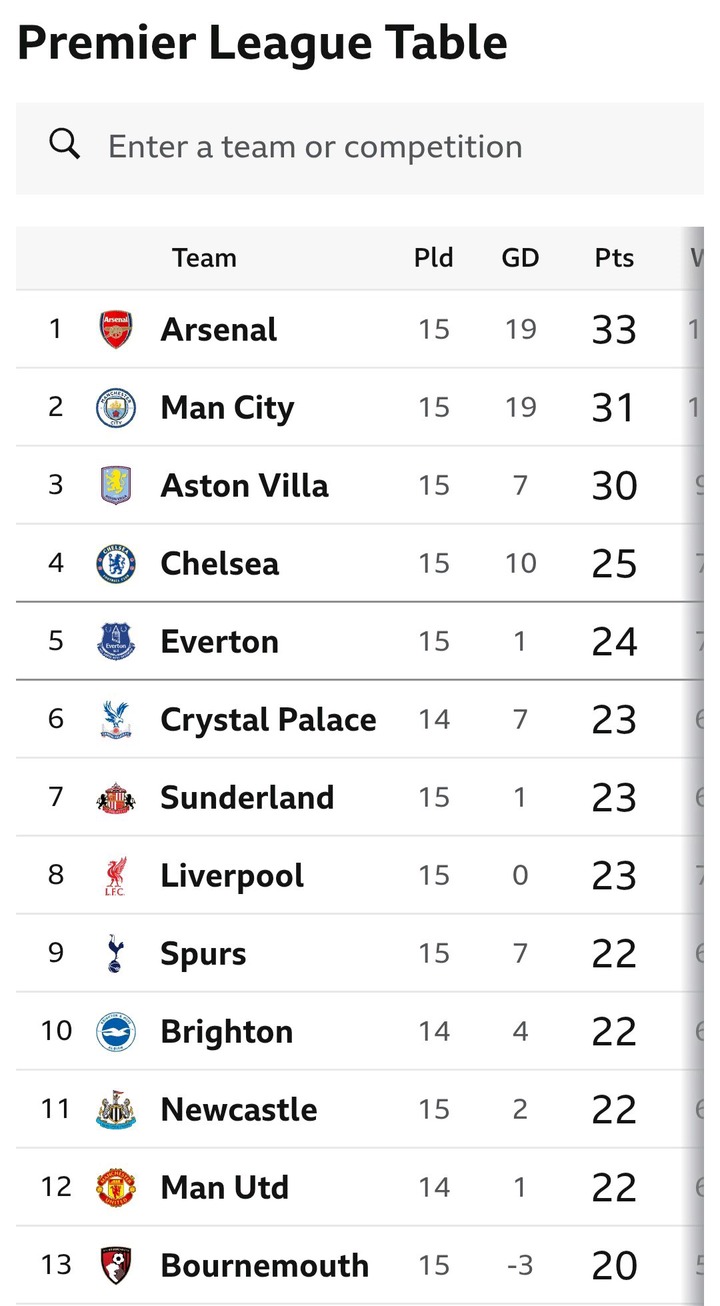
Task: Click the Bournemouth club crest
Action: pyautogui.click(x=116, y=1265)
